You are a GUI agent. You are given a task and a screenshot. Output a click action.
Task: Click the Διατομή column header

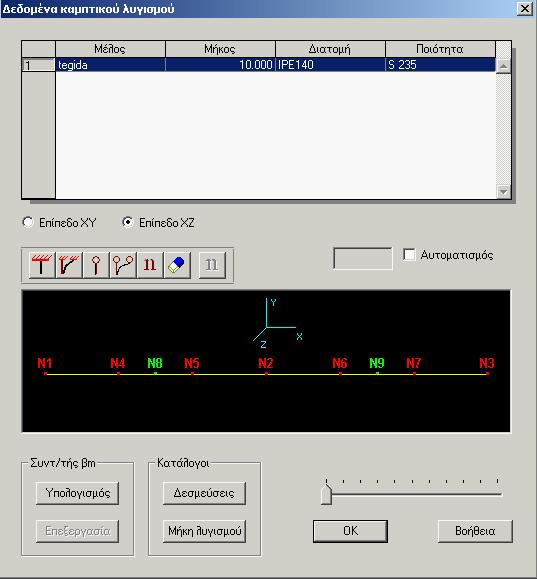[x=330, y=49]
